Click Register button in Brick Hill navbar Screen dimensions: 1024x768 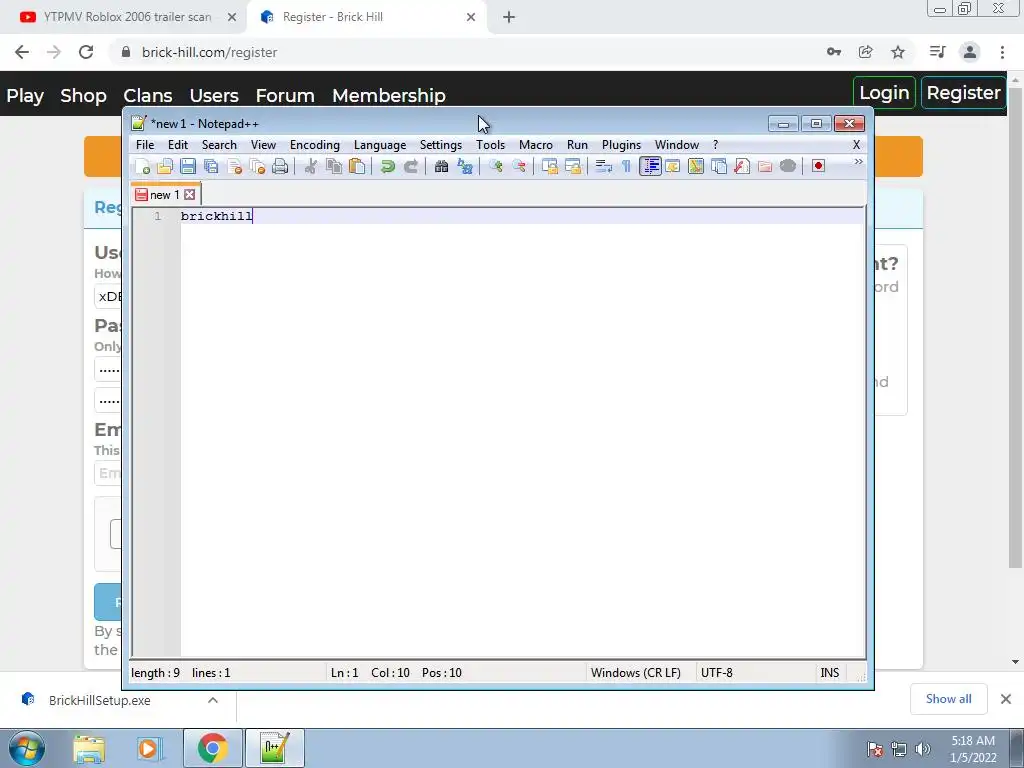(963, 93)
